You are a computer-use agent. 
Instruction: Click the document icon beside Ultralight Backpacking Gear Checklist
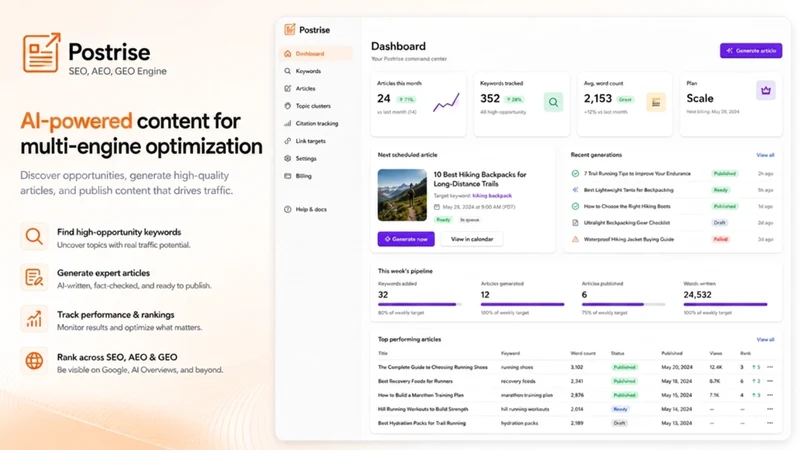pyautogui.click(x=575, y=222)
